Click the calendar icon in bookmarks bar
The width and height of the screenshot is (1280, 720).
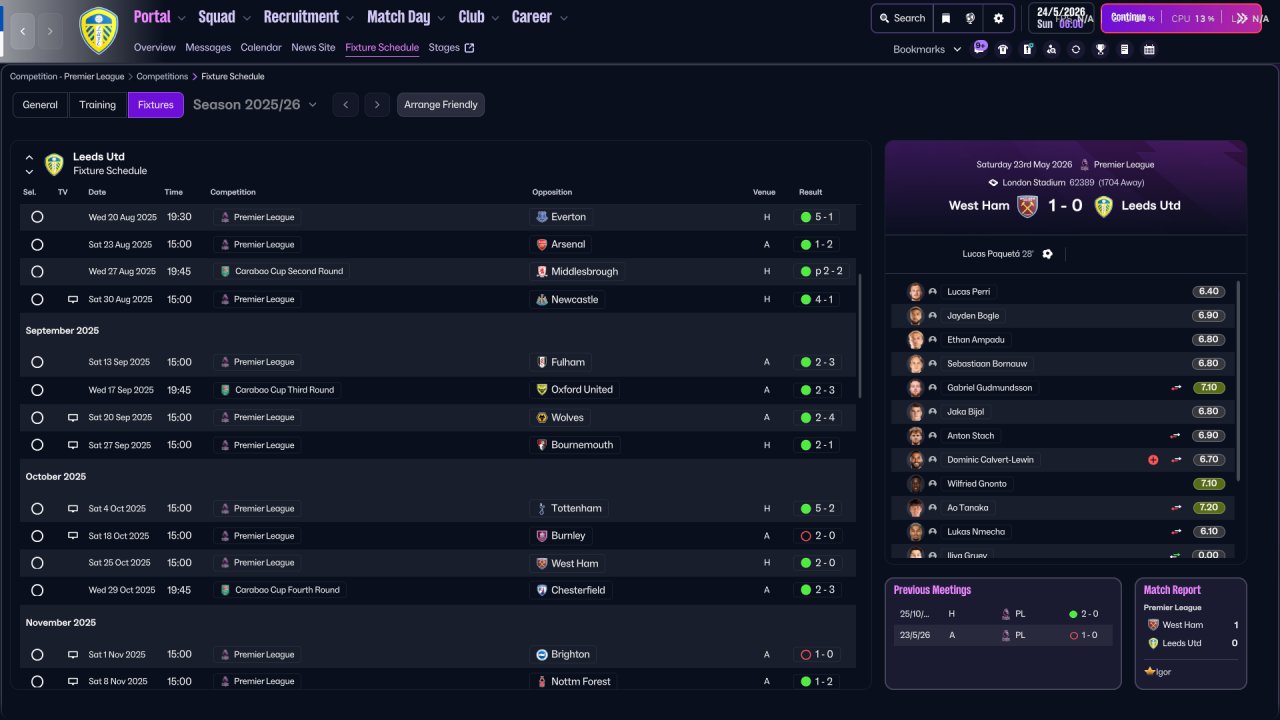[x=1149, y=49]
